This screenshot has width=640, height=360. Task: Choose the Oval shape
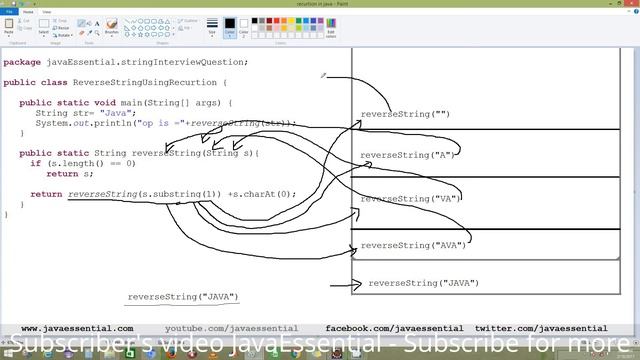pos(140,21)
